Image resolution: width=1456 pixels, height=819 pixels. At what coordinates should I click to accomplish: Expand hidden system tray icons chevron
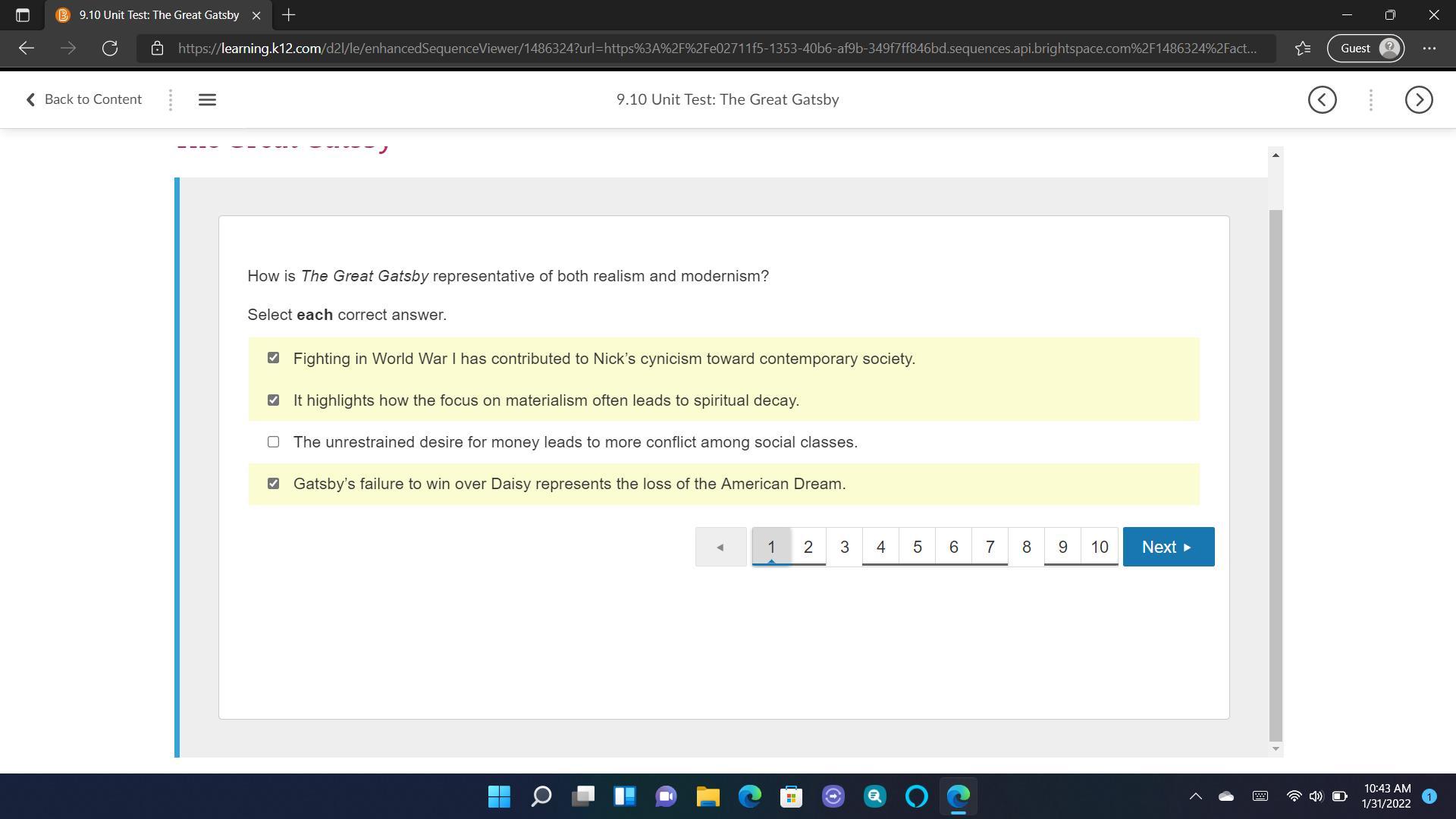pos(1195,796)
